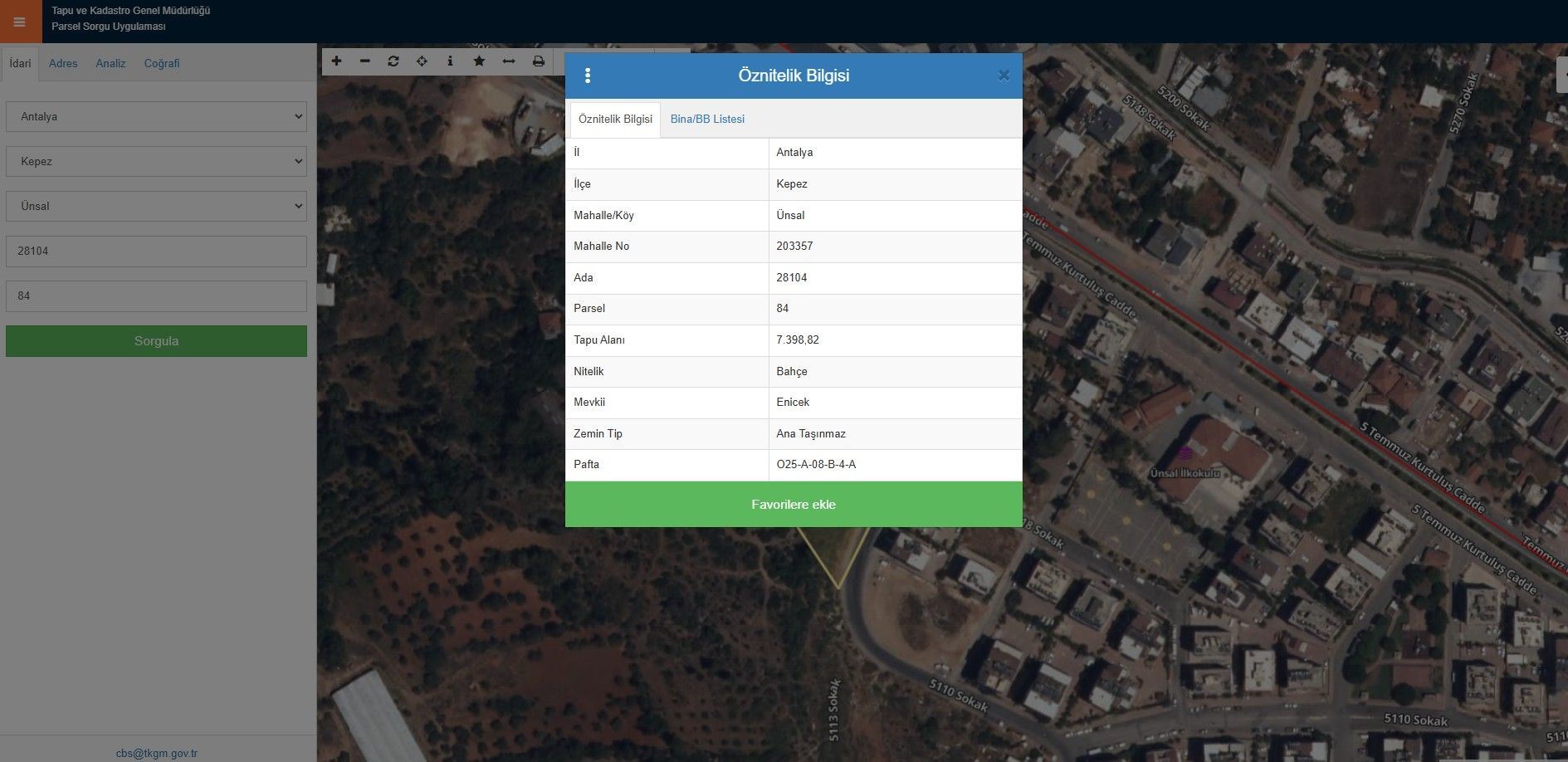Print the map using printer icon

click(x=538, y=61)
